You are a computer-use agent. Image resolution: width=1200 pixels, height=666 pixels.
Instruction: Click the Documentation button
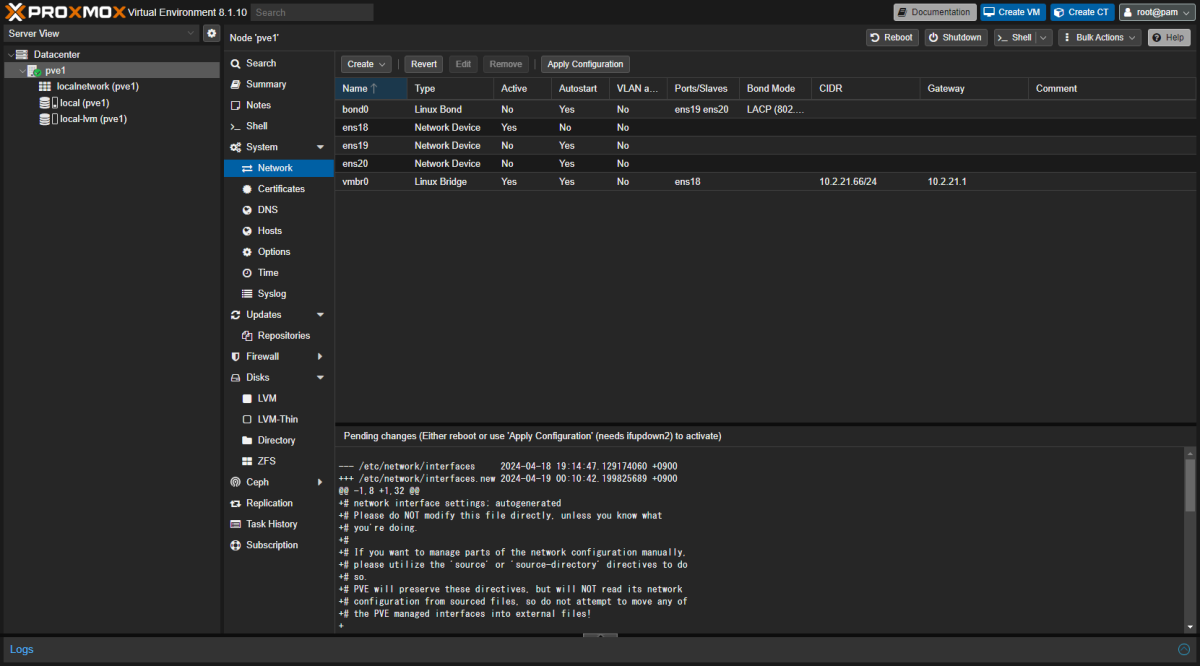(x=935, y=12)
